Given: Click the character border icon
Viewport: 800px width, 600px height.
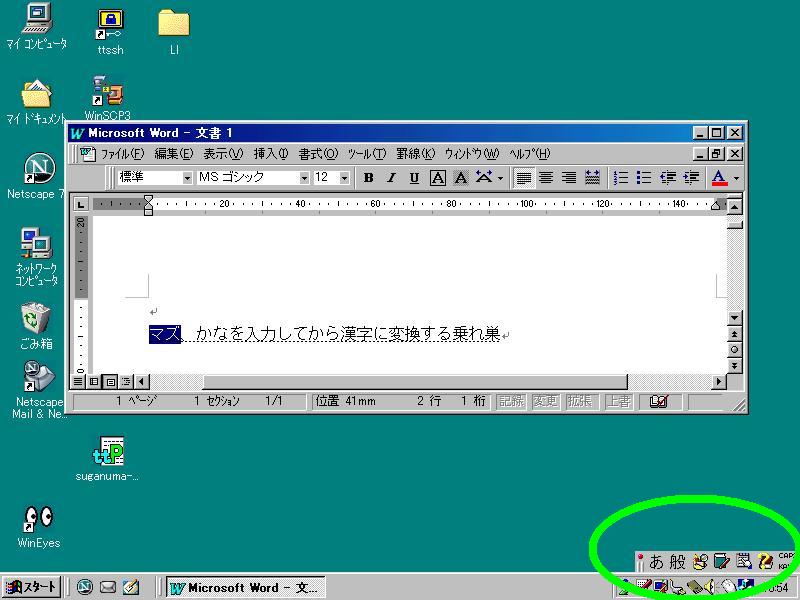Looking at the screenshot, I should coord(437,178).
